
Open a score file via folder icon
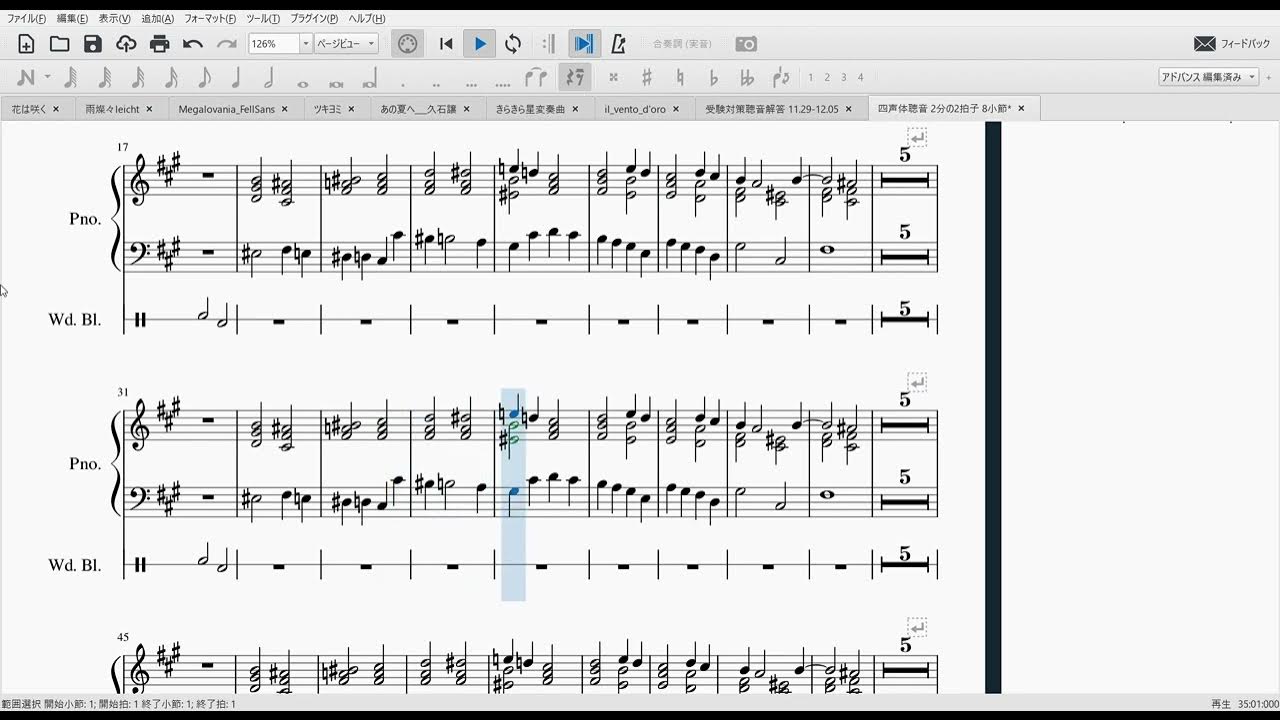point(60,44)
